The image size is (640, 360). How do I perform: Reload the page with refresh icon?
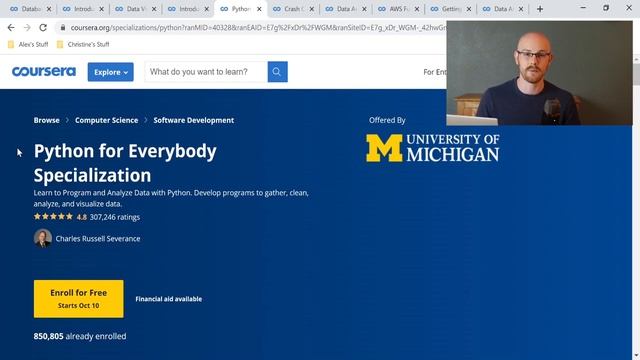coord(43,28)
